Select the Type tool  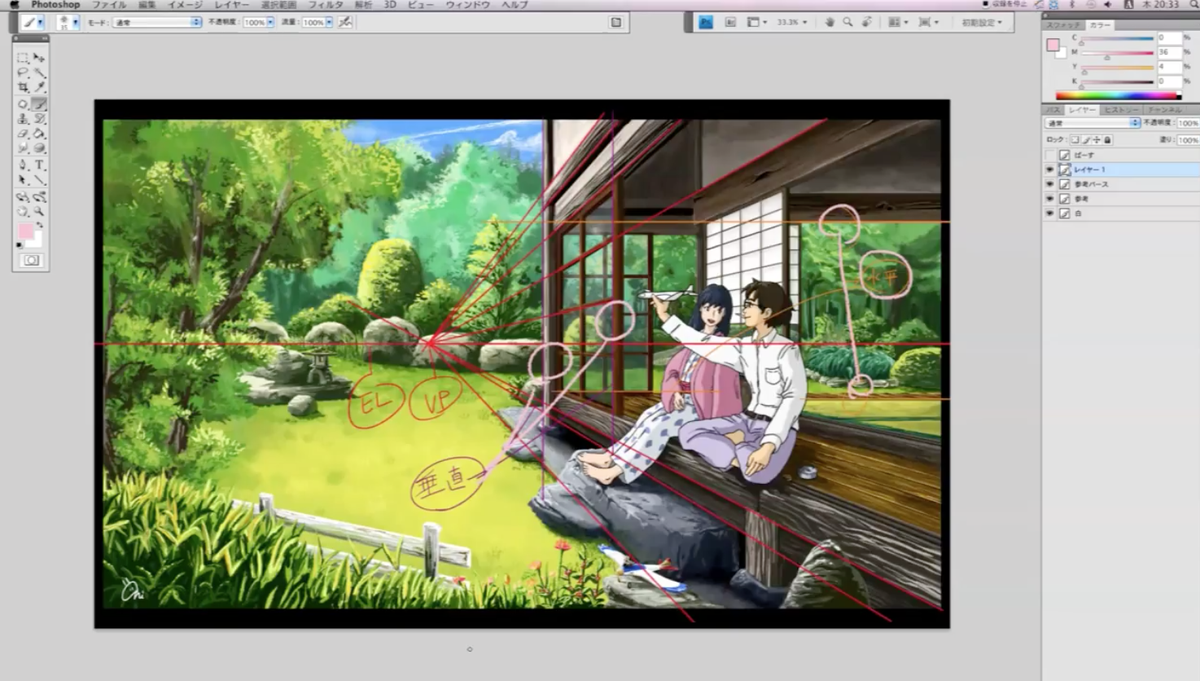point(39,164)
